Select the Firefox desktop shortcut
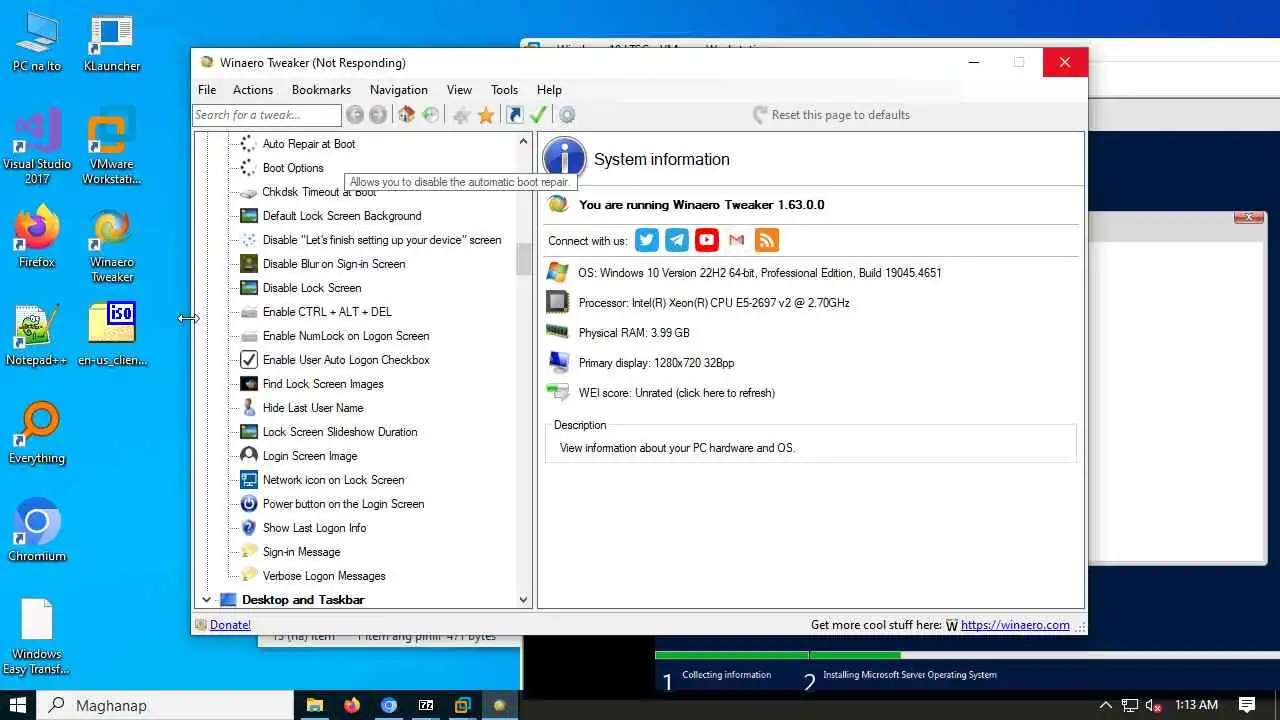This screenshot has width=1280, height=720. tap(37, 238)
